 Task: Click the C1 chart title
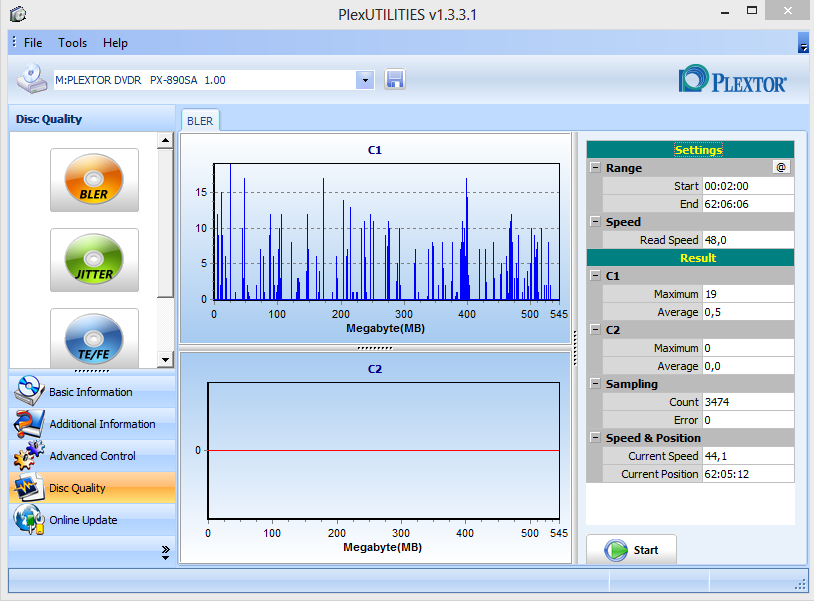point(375,150)
